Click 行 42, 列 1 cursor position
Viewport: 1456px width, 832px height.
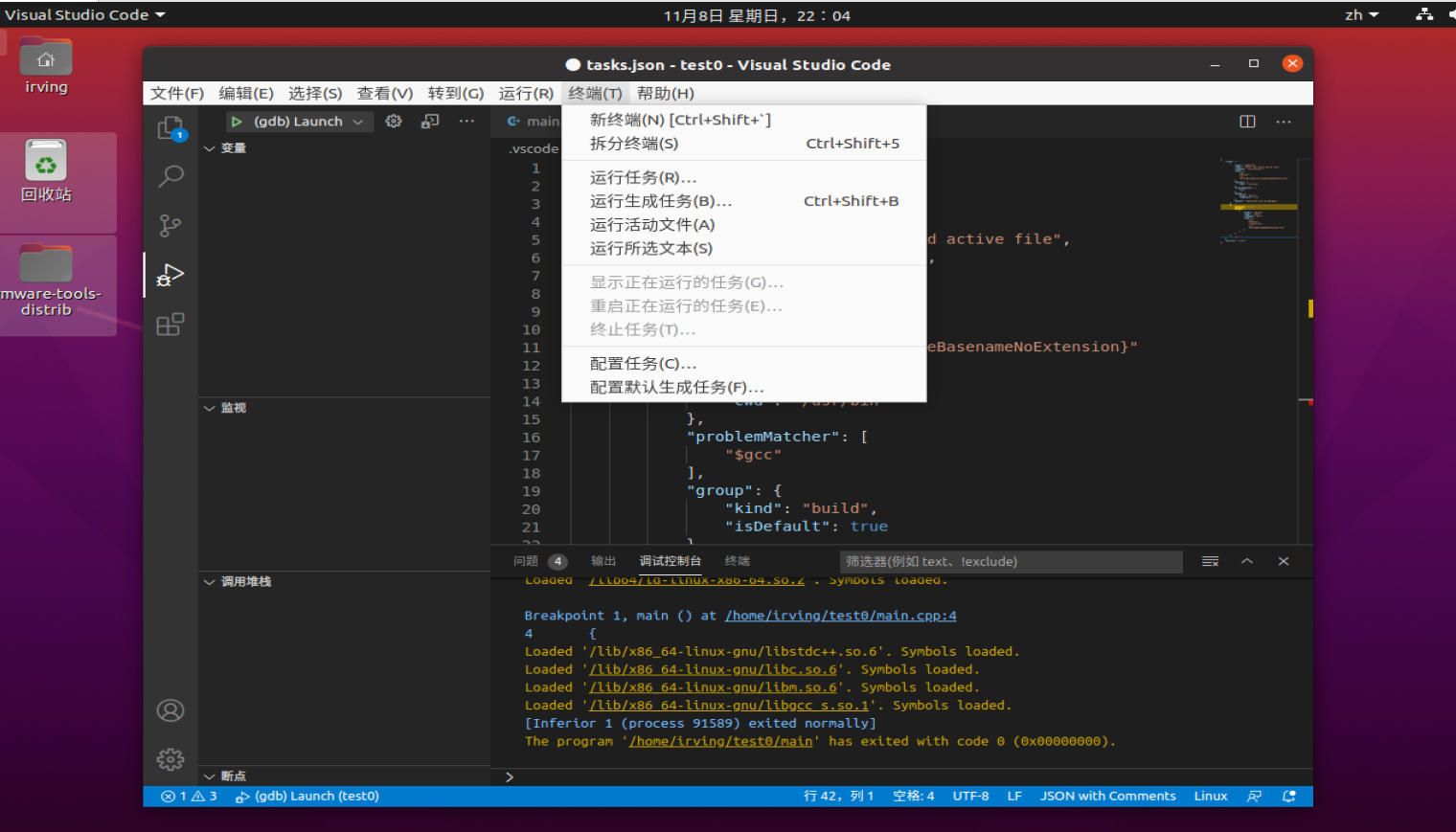click(x=838, y=797)
